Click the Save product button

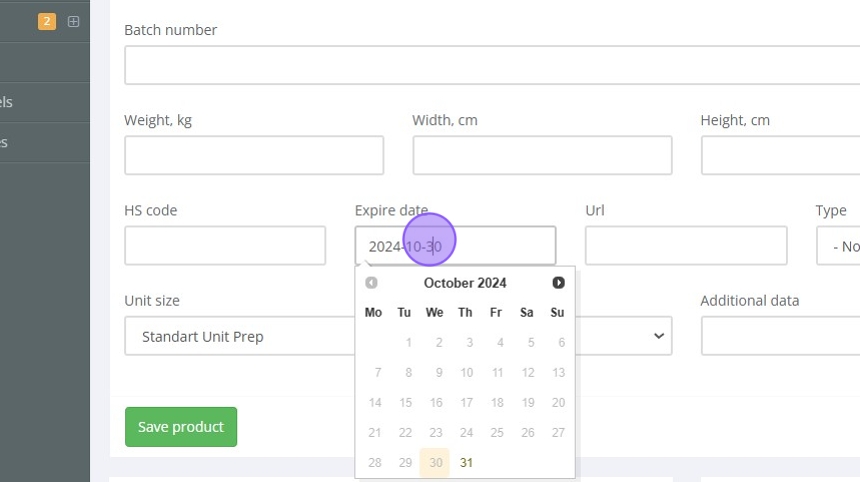(181, 427)
